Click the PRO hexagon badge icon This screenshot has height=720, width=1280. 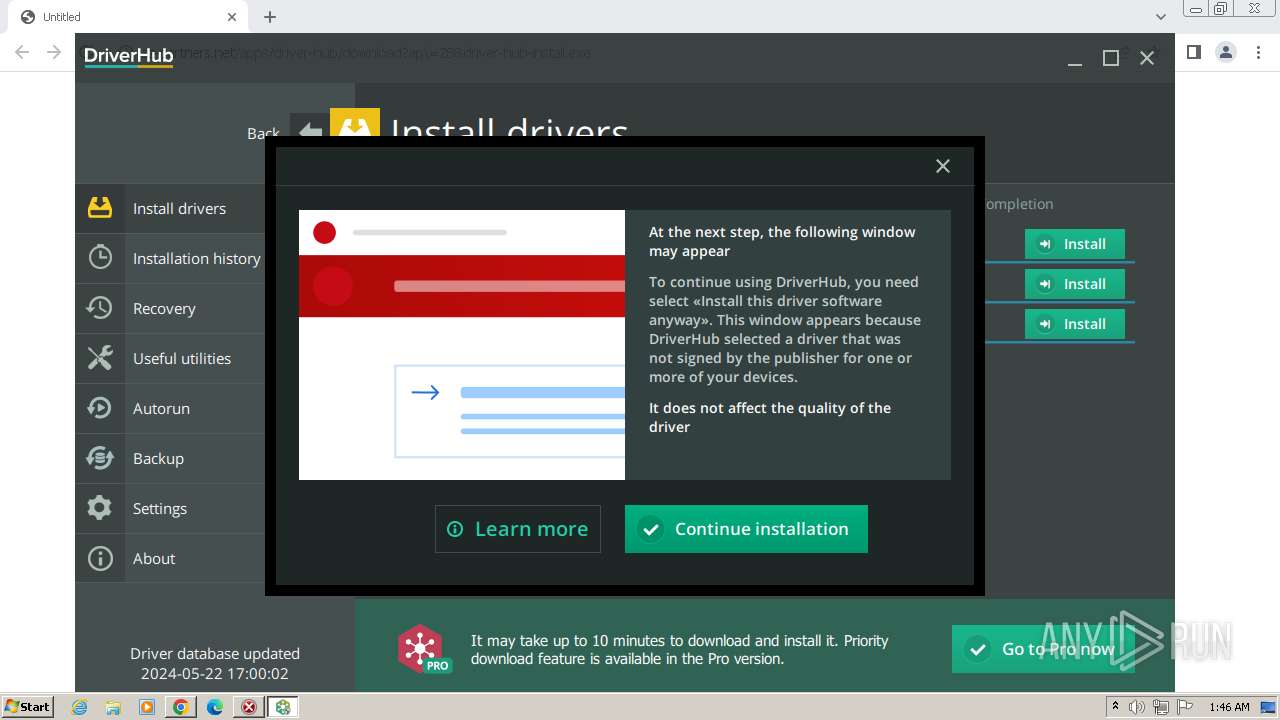pyautogui.click(x=423, y=648)
